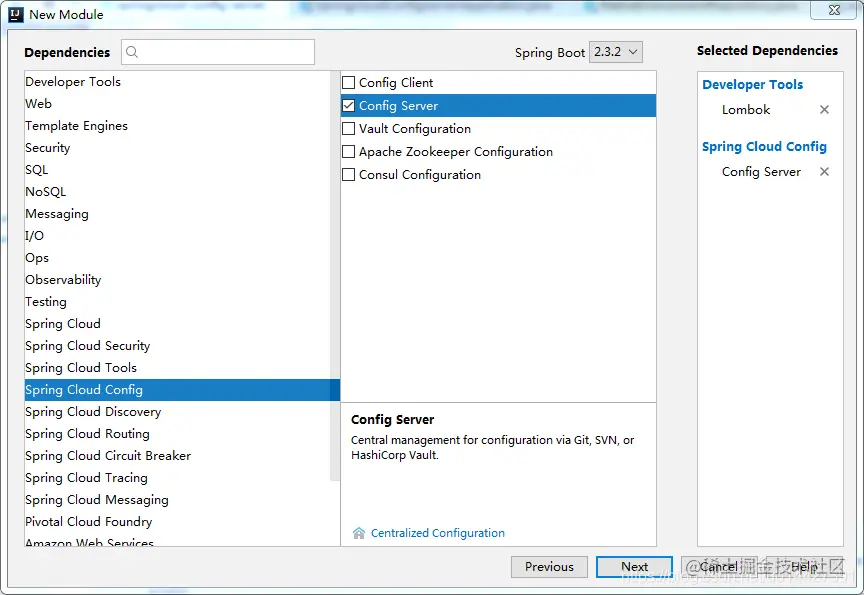The height and width of the screenshot is (595, 864).
Task: Click the IntelliJ logo in title bar
Action: tap(16, 14)
